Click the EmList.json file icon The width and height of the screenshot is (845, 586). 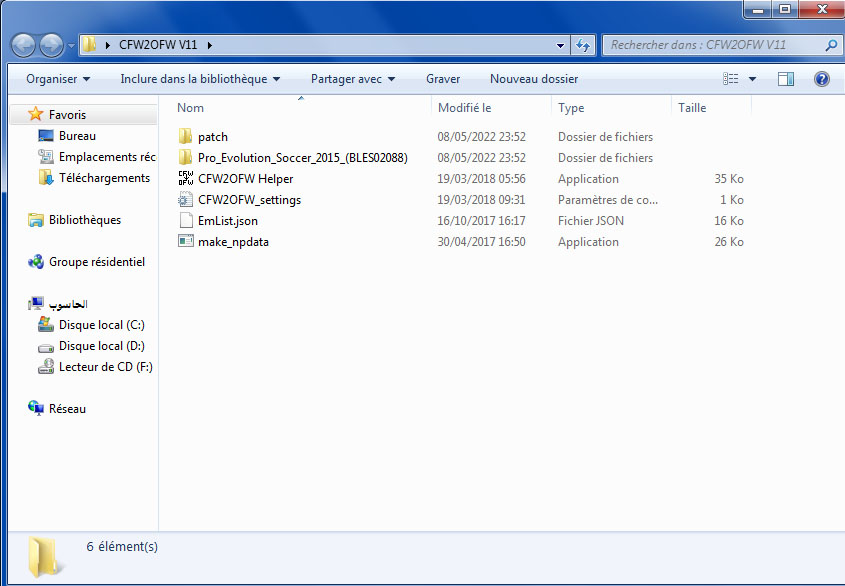(185, 221)
